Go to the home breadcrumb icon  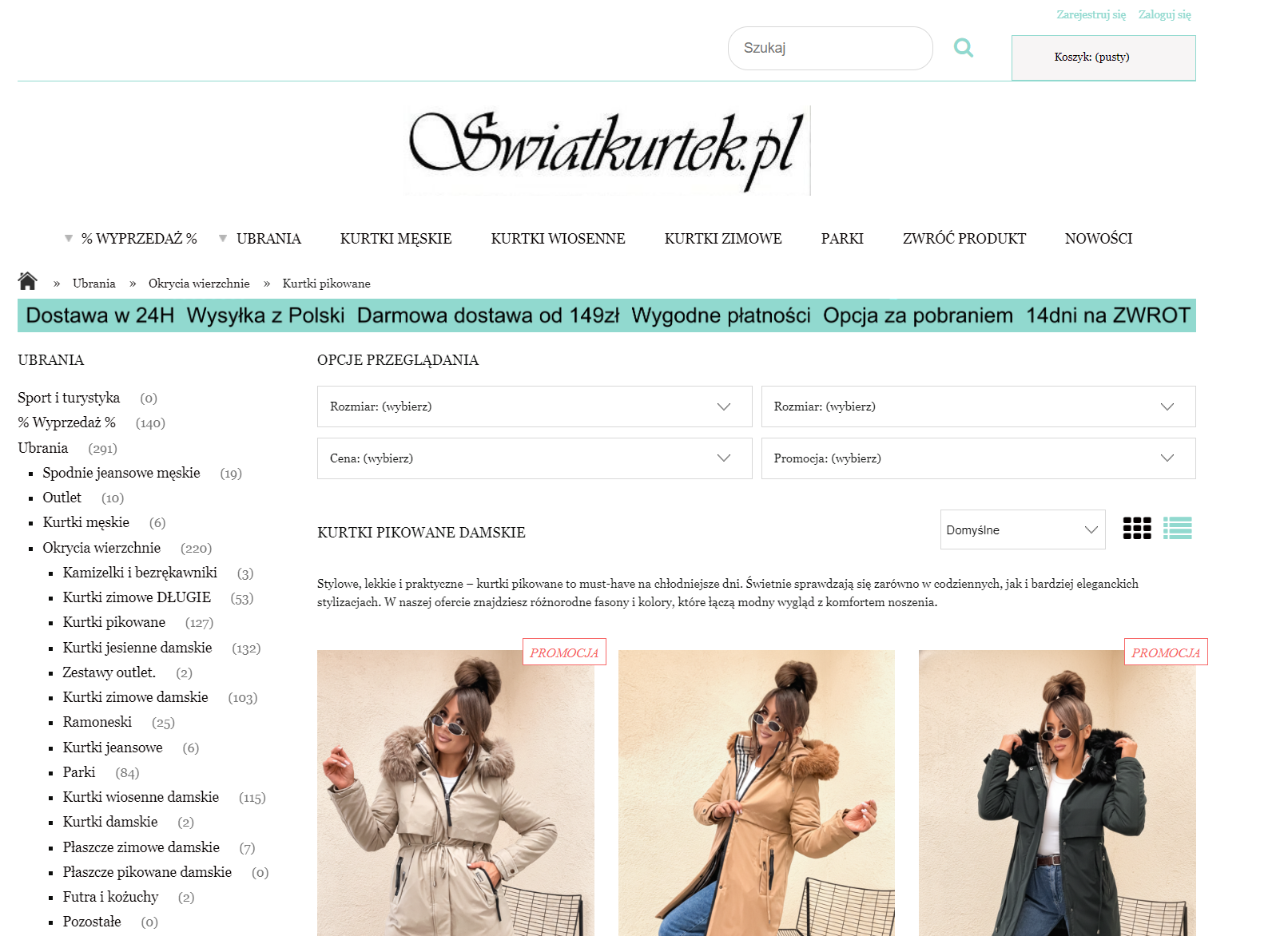[28, 281]
